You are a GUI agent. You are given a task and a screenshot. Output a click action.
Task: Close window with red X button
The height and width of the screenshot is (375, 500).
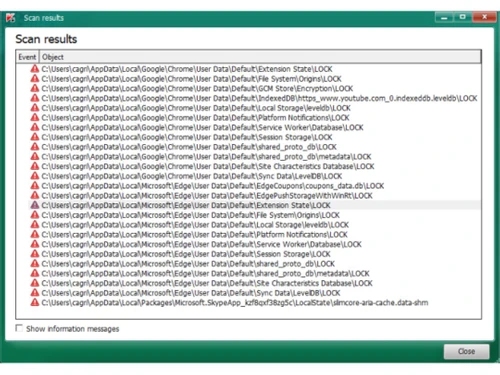485,17
